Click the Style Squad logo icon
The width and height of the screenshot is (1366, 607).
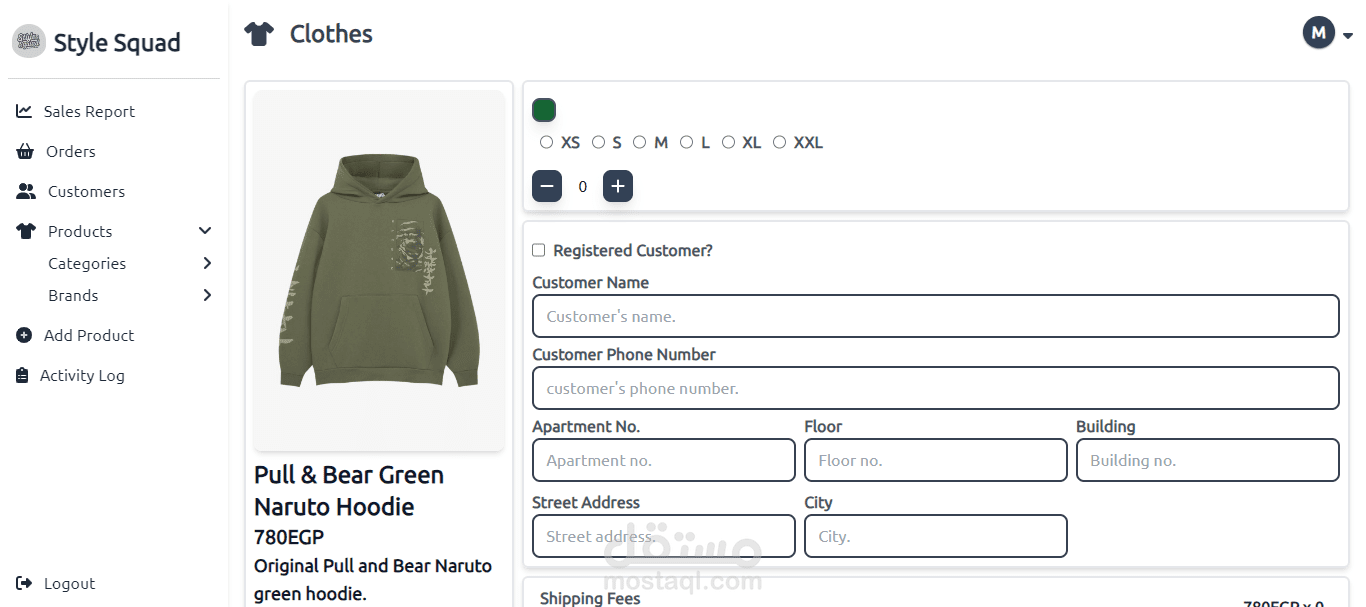[29, 42]
